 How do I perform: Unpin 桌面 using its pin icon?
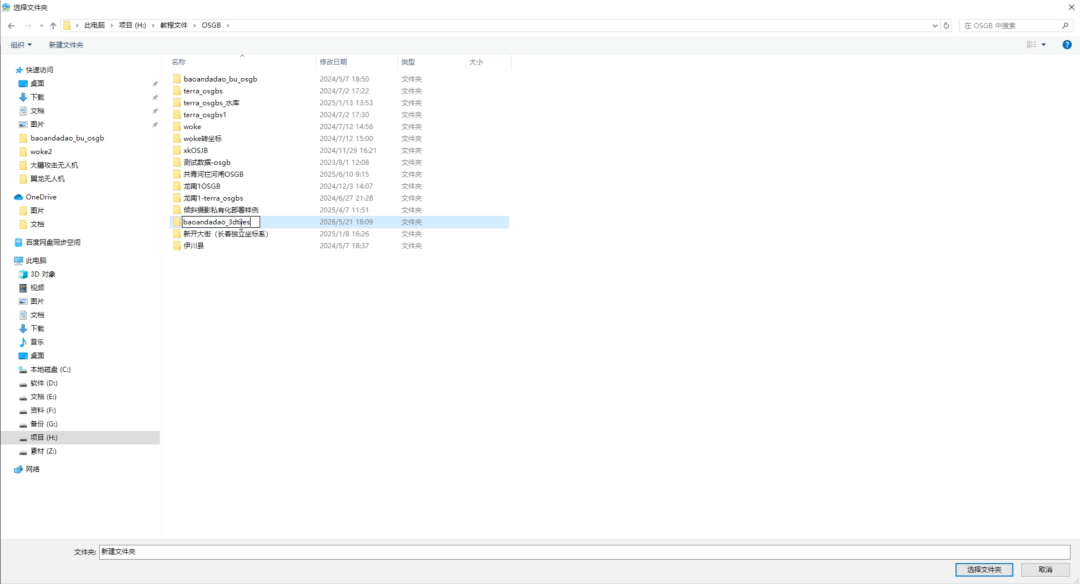pyautogui.click(x=155, y=84)
